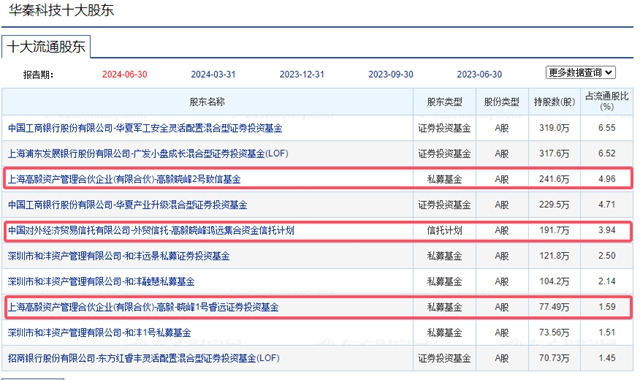Click the 2.14 percentage cell
640x380 pixels.
click(x=607, y=282)
